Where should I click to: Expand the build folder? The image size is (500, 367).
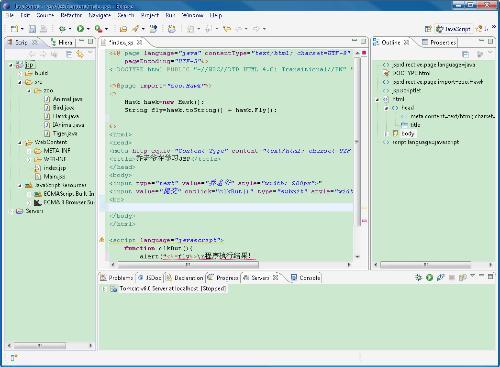pos(20,73)
